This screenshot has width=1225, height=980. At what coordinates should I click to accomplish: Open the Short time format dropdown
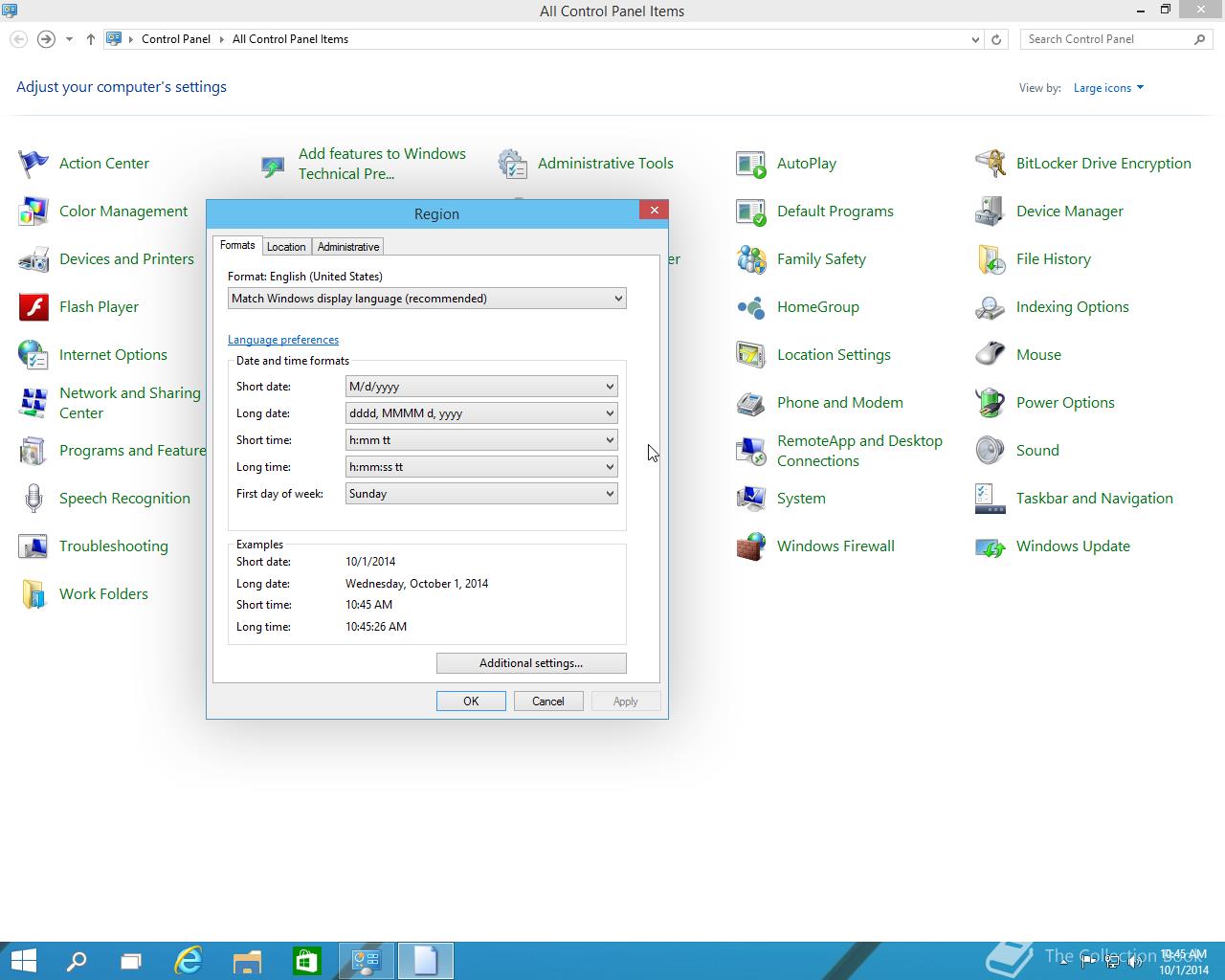tap(481, 440)
